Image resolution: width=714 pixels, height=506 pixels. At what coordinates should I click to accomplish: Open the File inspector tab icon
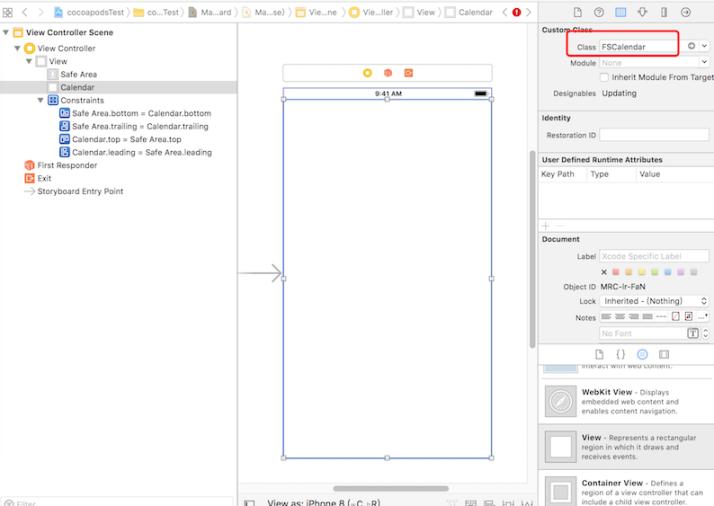click(577, 12)
